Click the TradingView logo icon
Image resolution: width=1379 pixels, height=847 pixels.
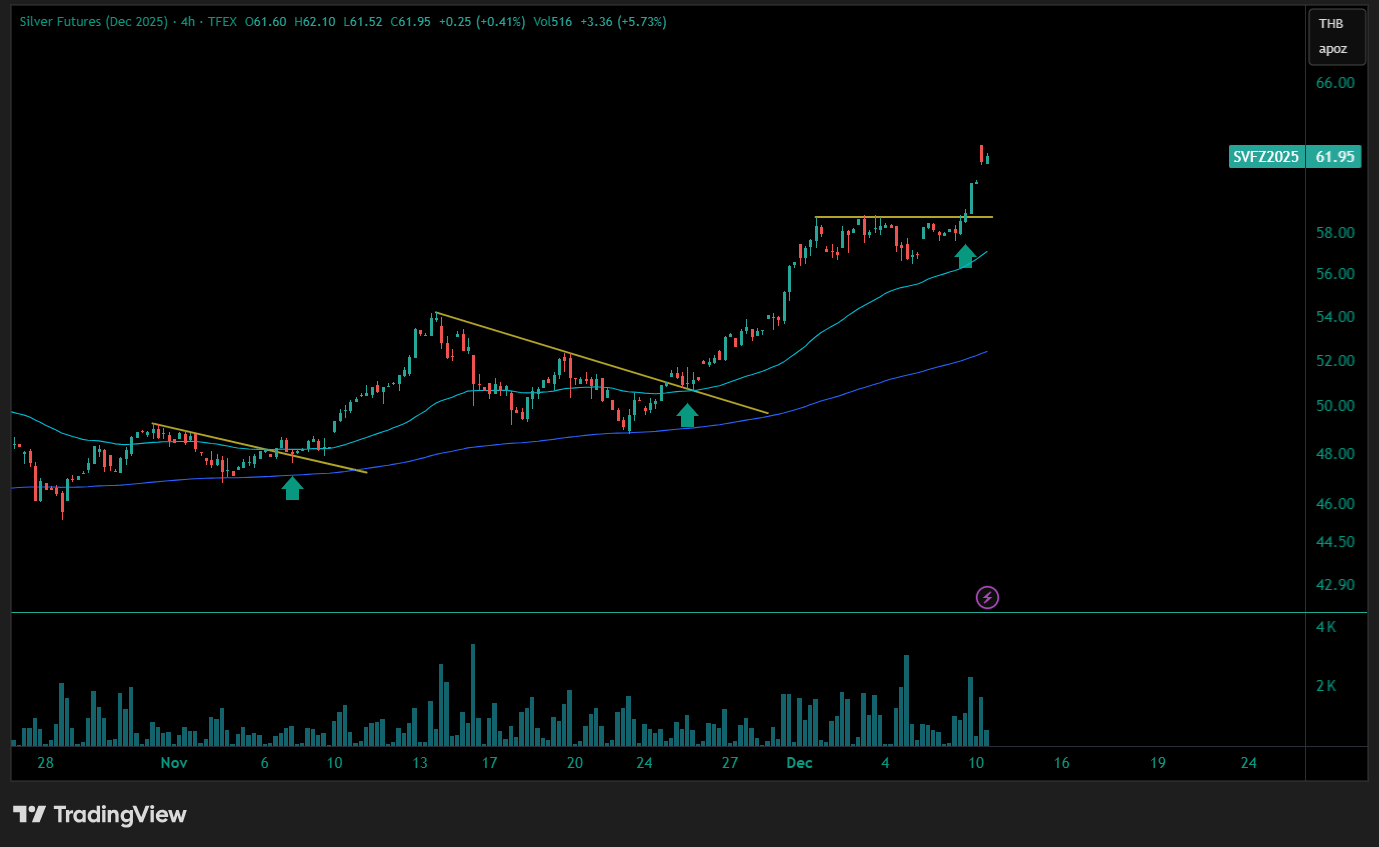pos(29,814)
